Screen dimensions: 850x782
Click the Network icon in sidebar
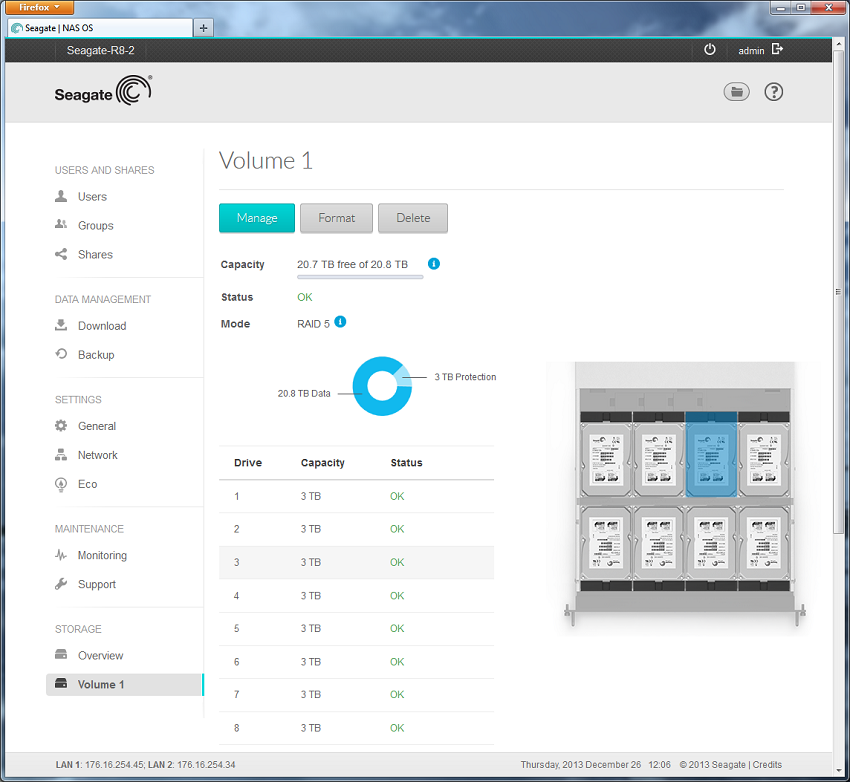pos(61,455)
